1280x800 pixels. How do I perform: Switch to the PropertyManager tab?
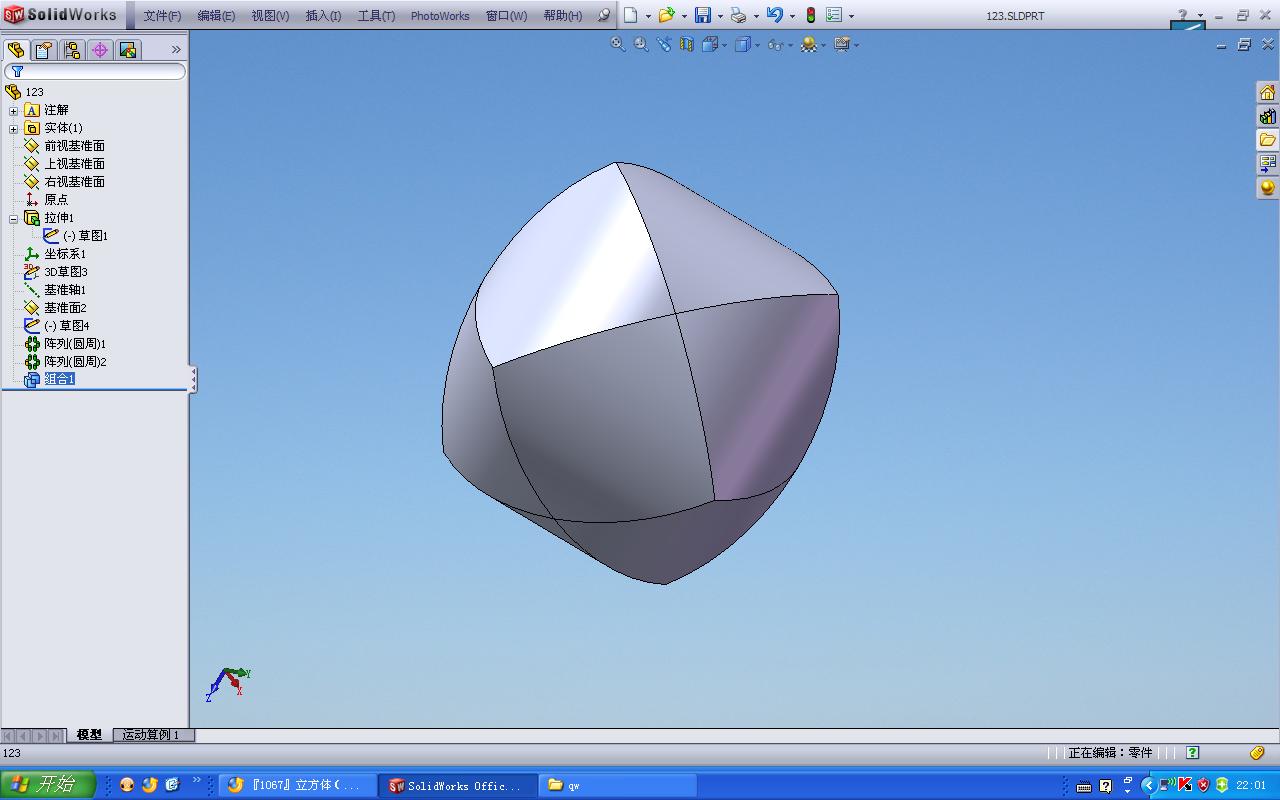click(44, 50)
